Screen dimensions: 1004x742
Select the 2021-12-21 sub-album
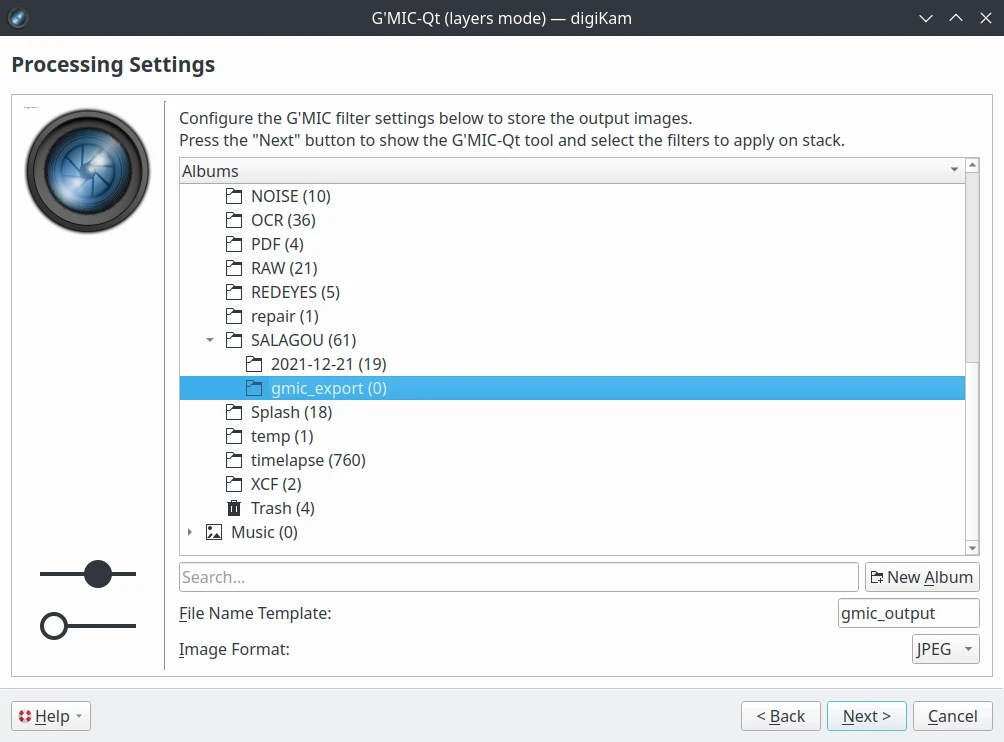tap(328, 364)
